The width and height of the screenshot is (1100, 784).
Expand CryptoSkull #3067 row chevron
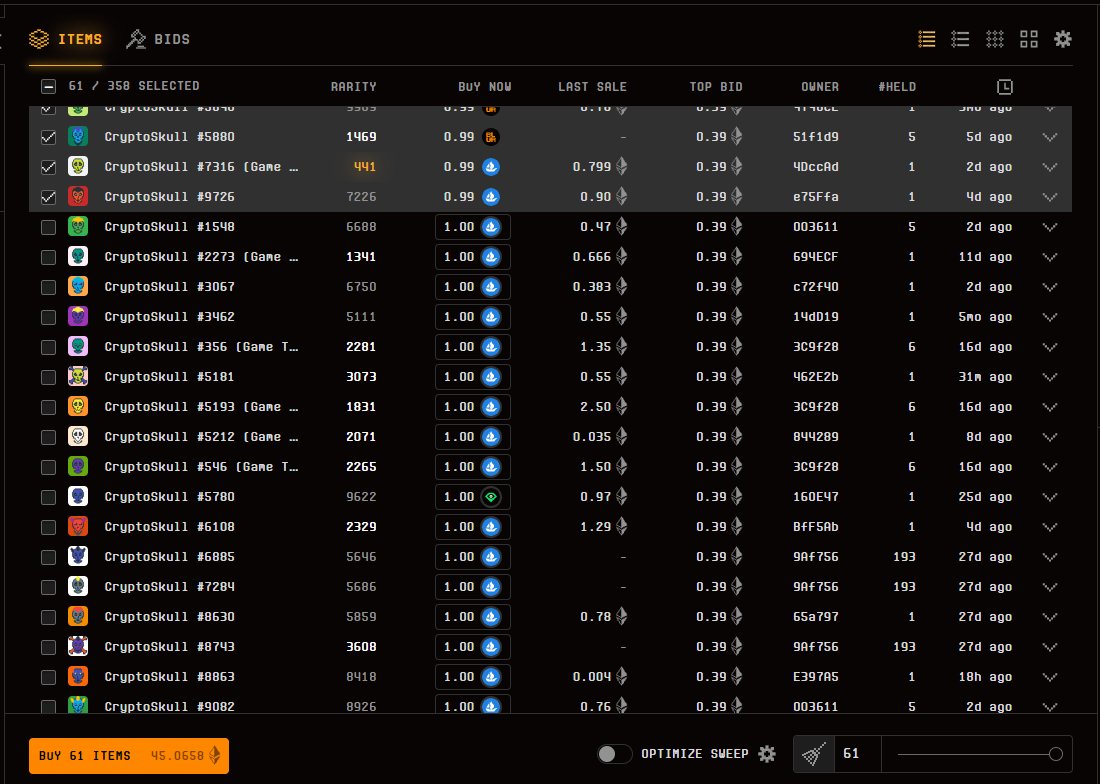pos(1049,288)
